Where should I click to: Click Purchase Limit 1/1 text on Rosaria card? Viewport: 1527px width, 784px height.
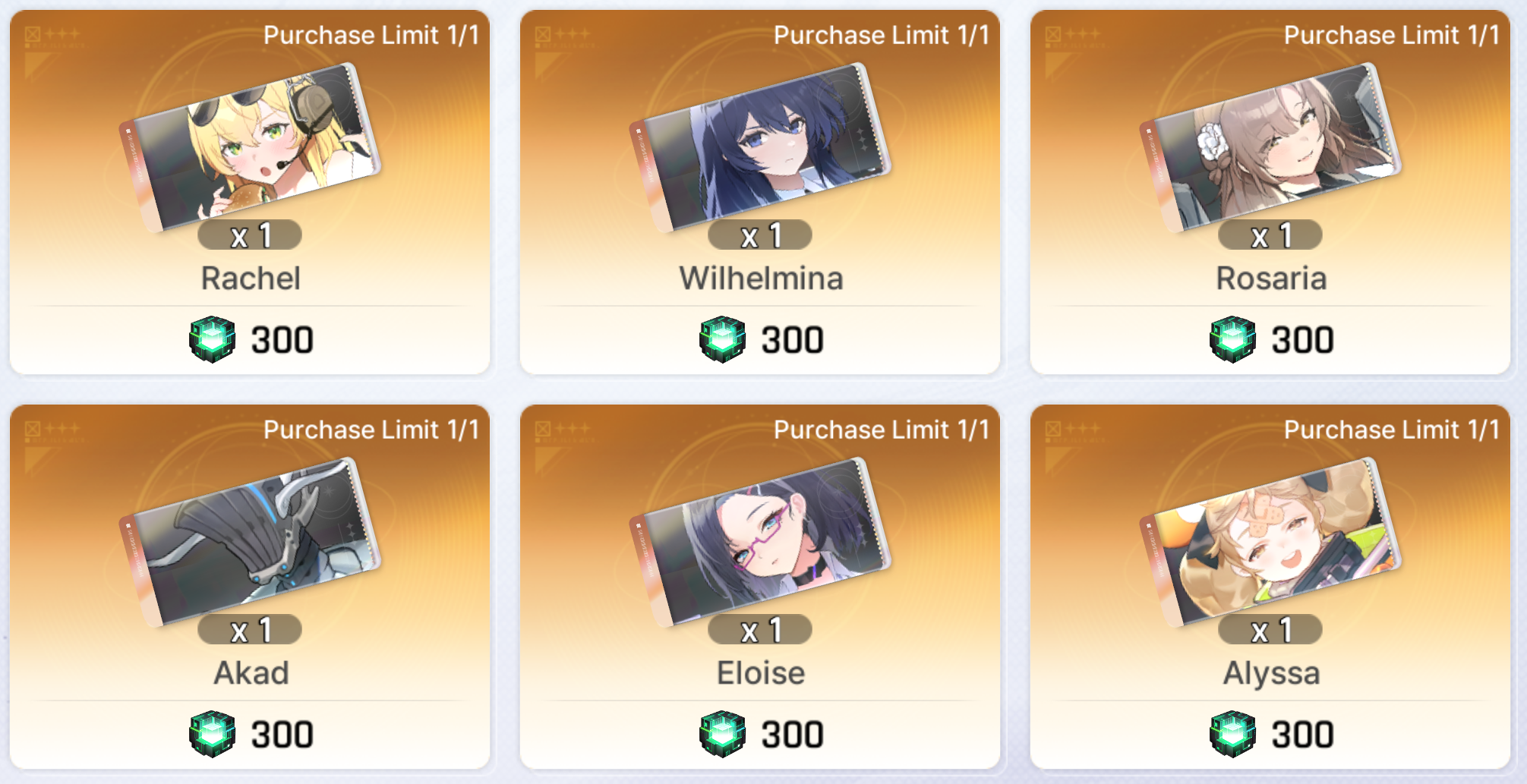tap(1392, 35)
